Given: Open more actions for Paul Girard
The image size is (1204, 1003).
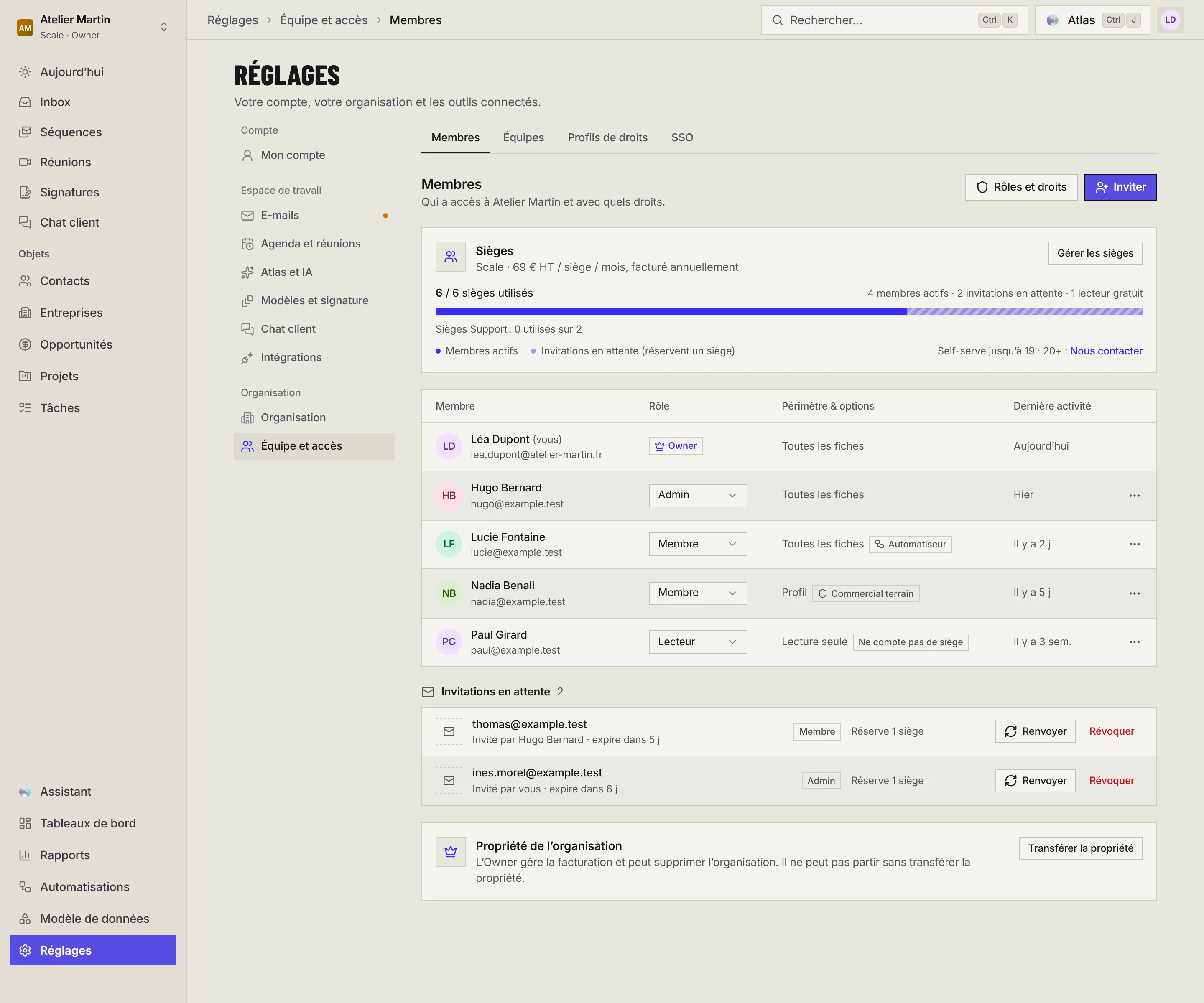Looking at the screenshot, I should [1134, 642].
